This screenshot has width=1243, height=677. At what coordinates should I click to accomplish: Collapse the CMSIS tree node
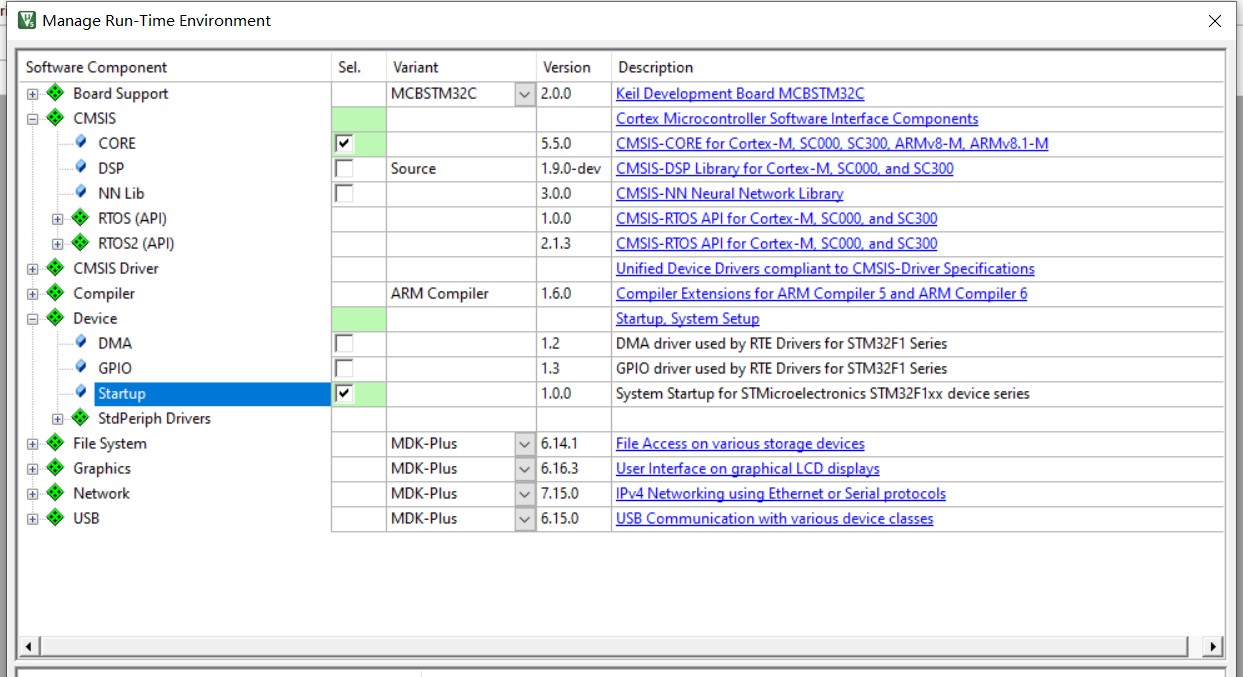point(33,119)
